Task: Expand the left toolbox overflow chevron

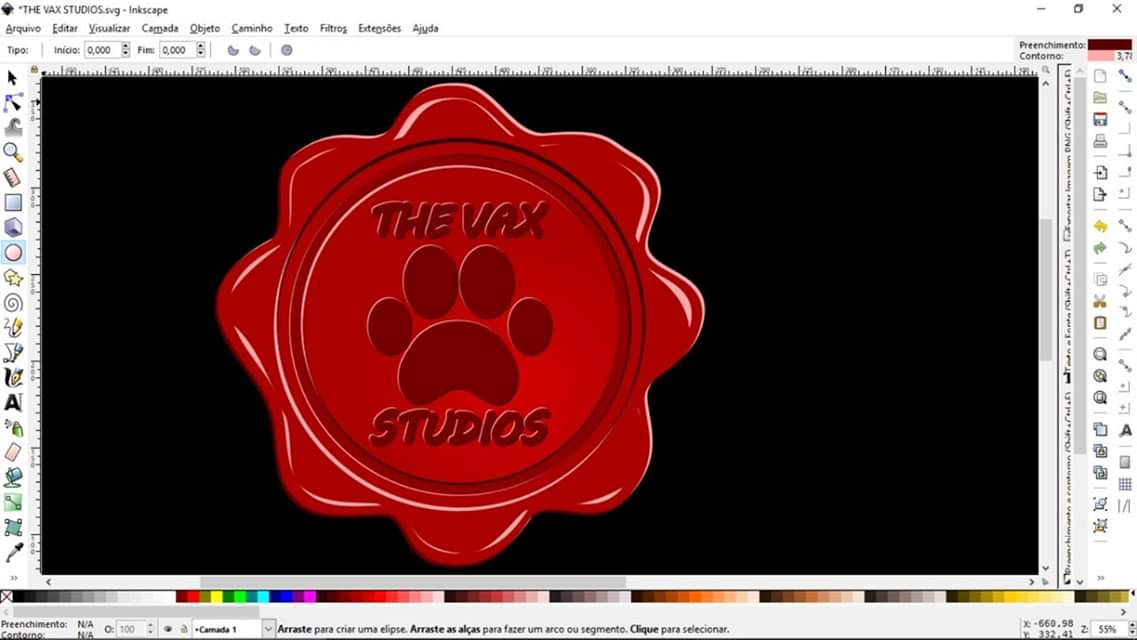Action: (x=13, y=578)
